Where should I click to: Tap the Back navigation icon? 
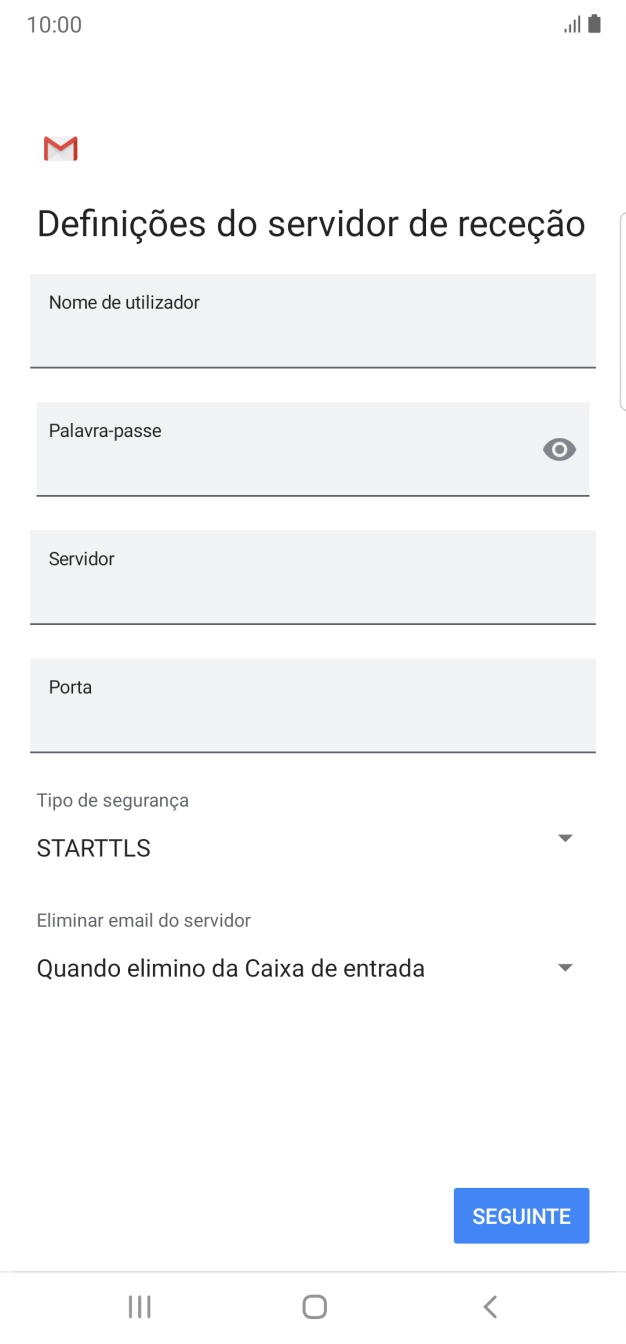(489, 1305)
